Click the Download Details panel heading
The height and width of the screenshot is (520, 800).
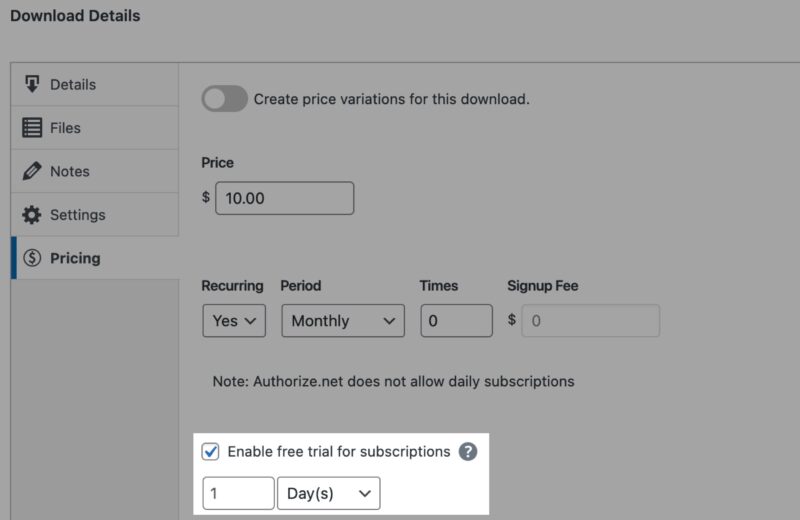[x=75, y=16]
